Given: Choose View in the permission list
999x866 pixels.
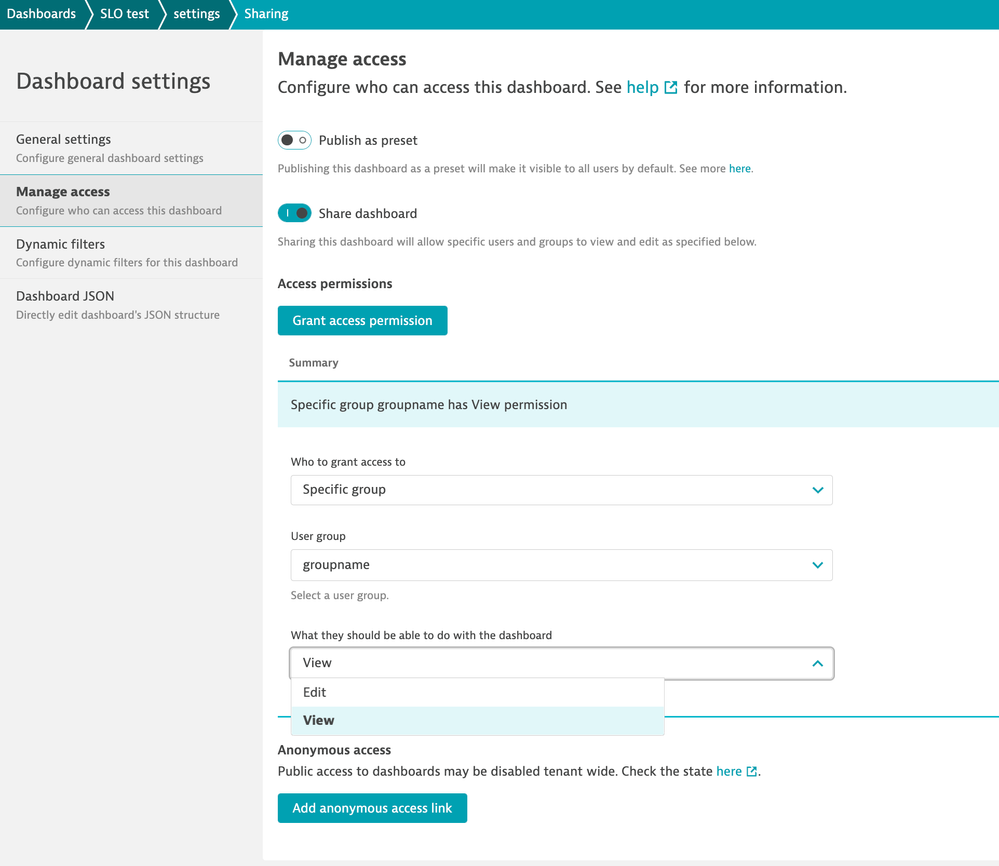Looking at the screenshot, I should 319,720.
